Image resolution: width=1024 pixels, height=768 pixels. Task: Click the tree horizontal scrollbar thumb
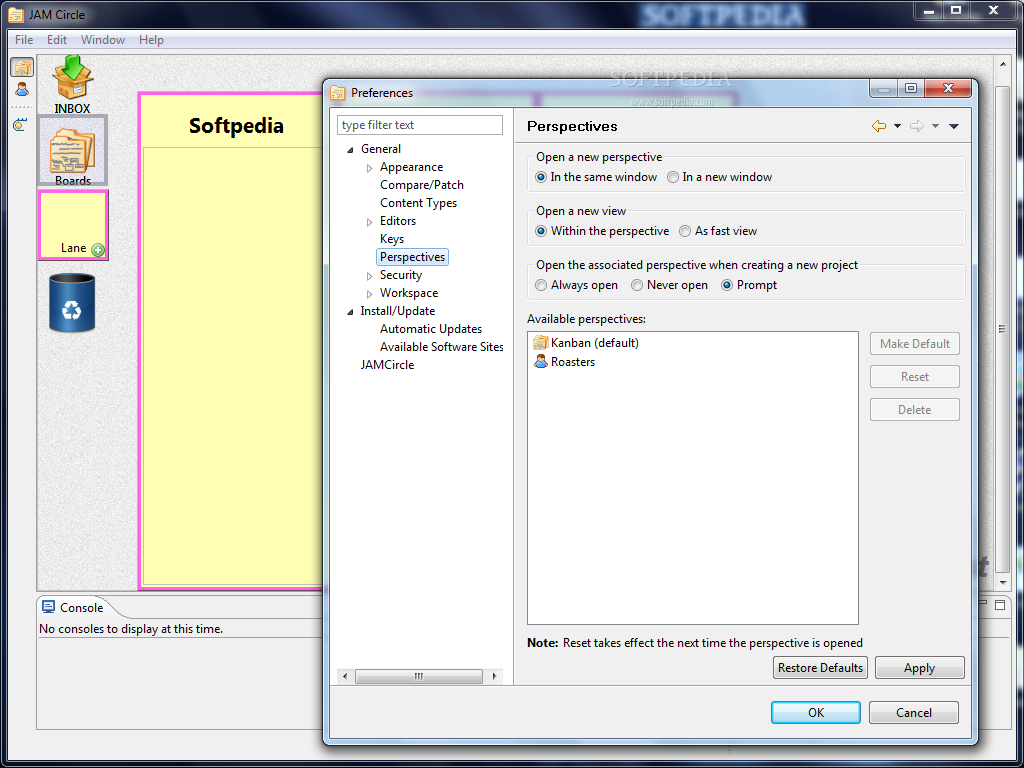point(419,676)
